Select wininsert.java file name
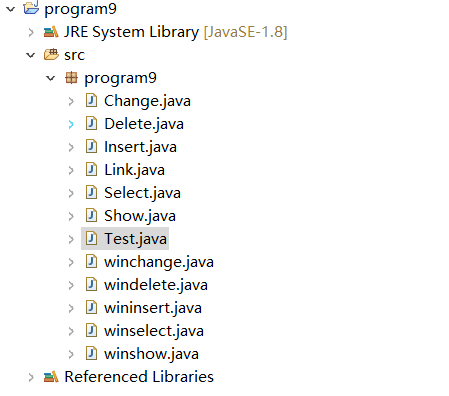Image resolution: width=449 pixels, height=396 pixels. pos(153,308)
